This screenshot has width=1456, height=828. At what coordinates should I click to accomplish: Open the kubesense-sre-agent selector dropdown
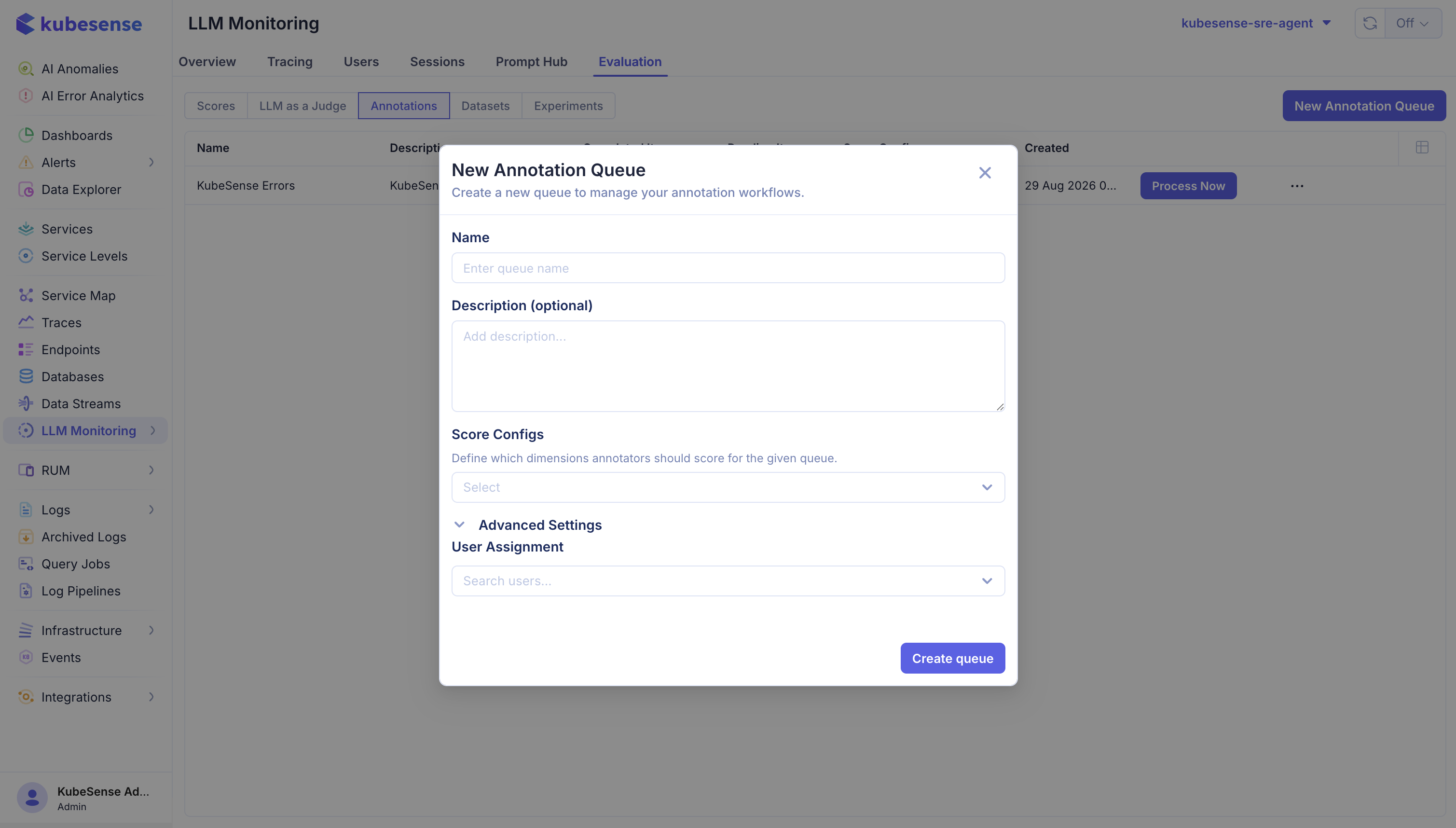(x=1256, y=23)
